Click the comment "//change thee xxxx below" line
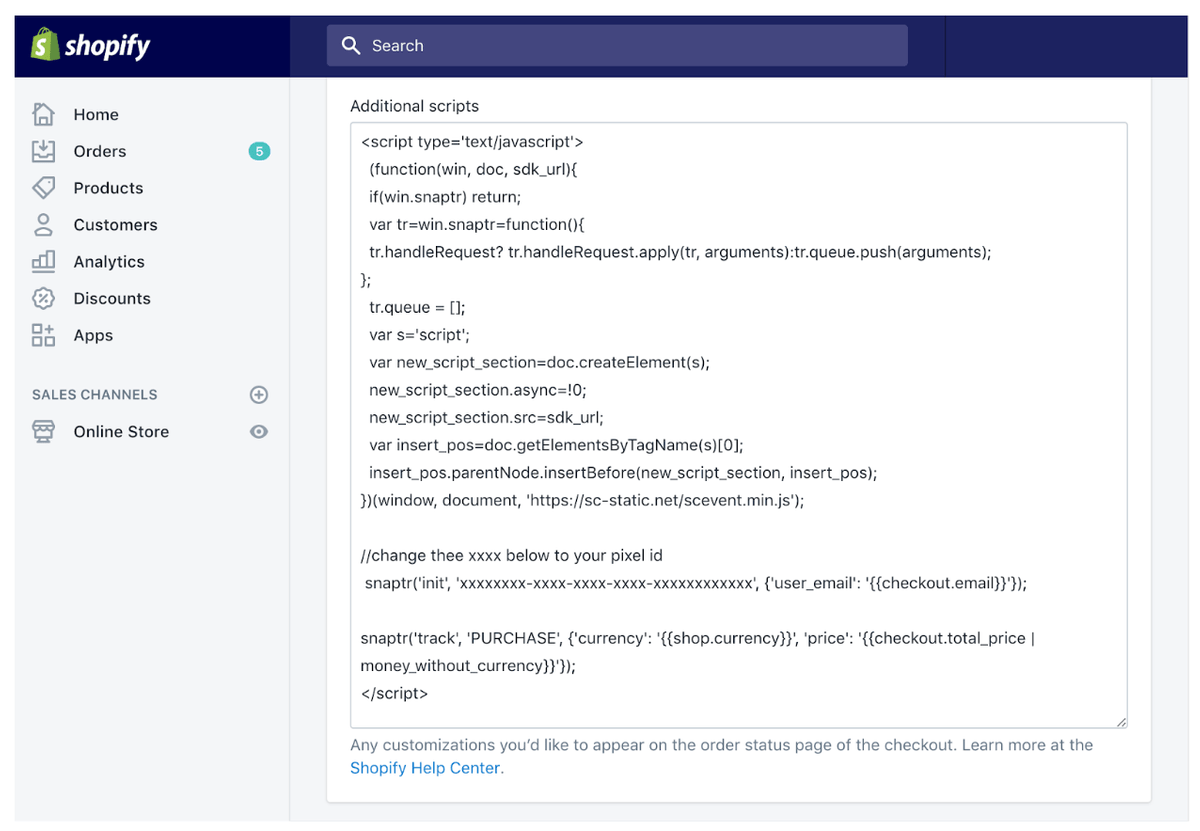The height and width of the screenshot is (831, 1200). click(x=511, y=555)
